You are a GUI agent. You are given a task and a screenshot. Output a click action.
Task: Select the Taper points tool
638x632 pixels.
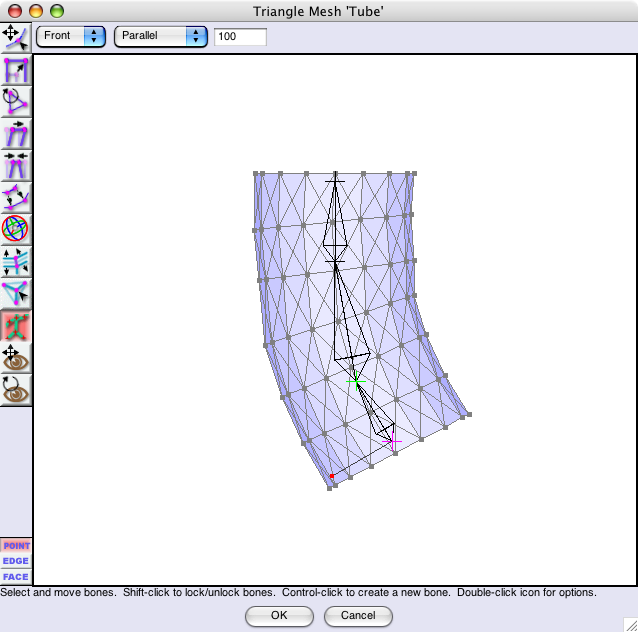click(x=16, y=166)
